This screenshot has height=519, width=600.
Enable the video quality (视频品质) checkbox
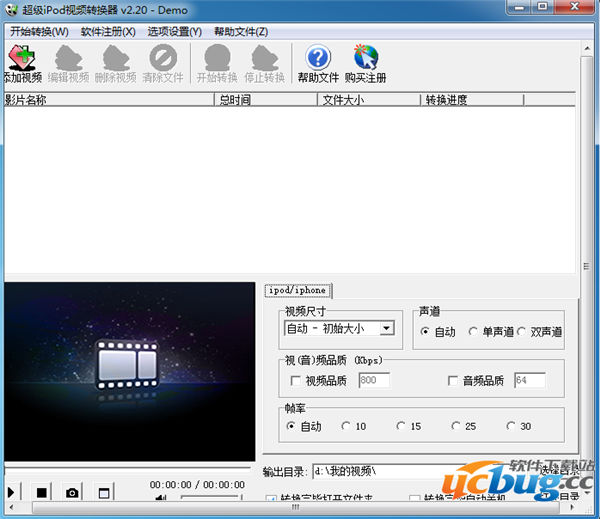coord(295,381)
